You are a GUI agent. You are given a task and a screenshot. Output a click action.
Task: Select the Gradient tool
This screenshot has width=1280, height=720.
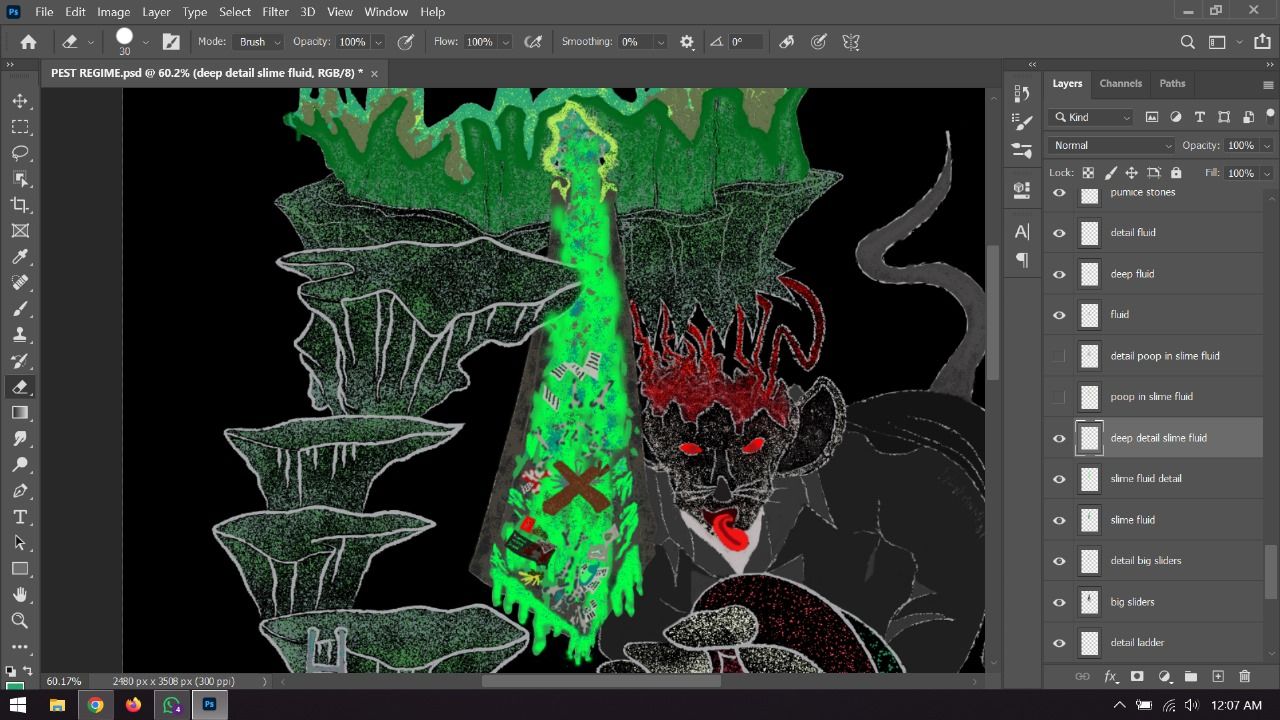pos(19,413)
